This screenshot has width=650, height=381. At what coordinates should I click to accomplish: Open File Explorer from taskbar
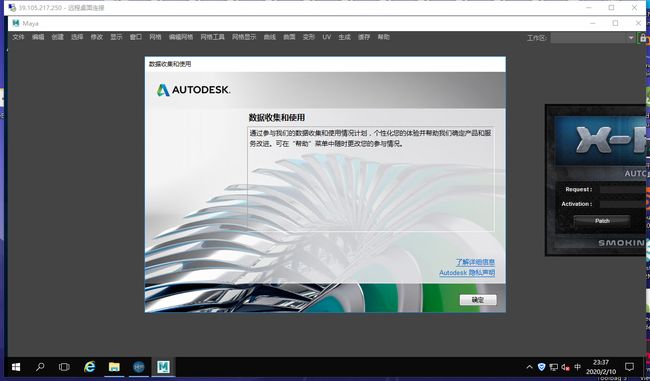pyautogui.click(x=114, y=367)
